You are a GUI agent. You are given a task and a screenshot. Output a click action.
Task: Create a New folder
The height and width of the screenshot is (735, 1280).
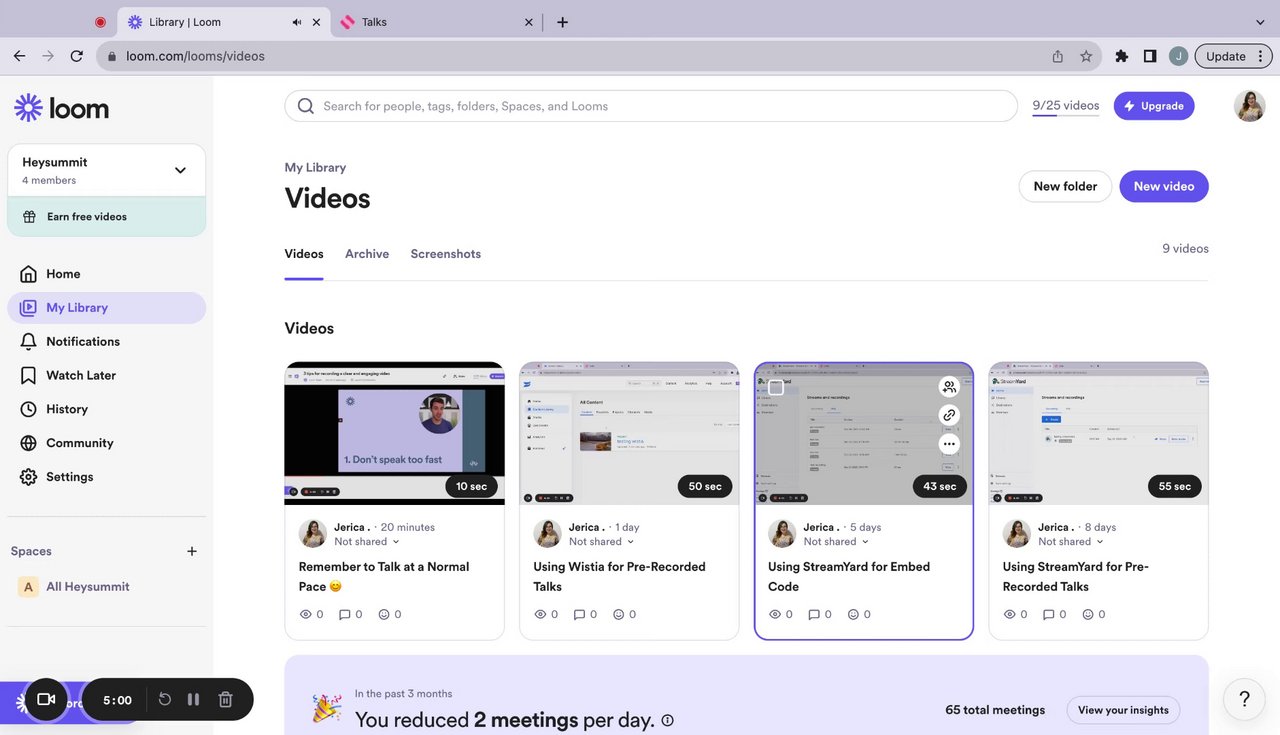(1065, 186)
